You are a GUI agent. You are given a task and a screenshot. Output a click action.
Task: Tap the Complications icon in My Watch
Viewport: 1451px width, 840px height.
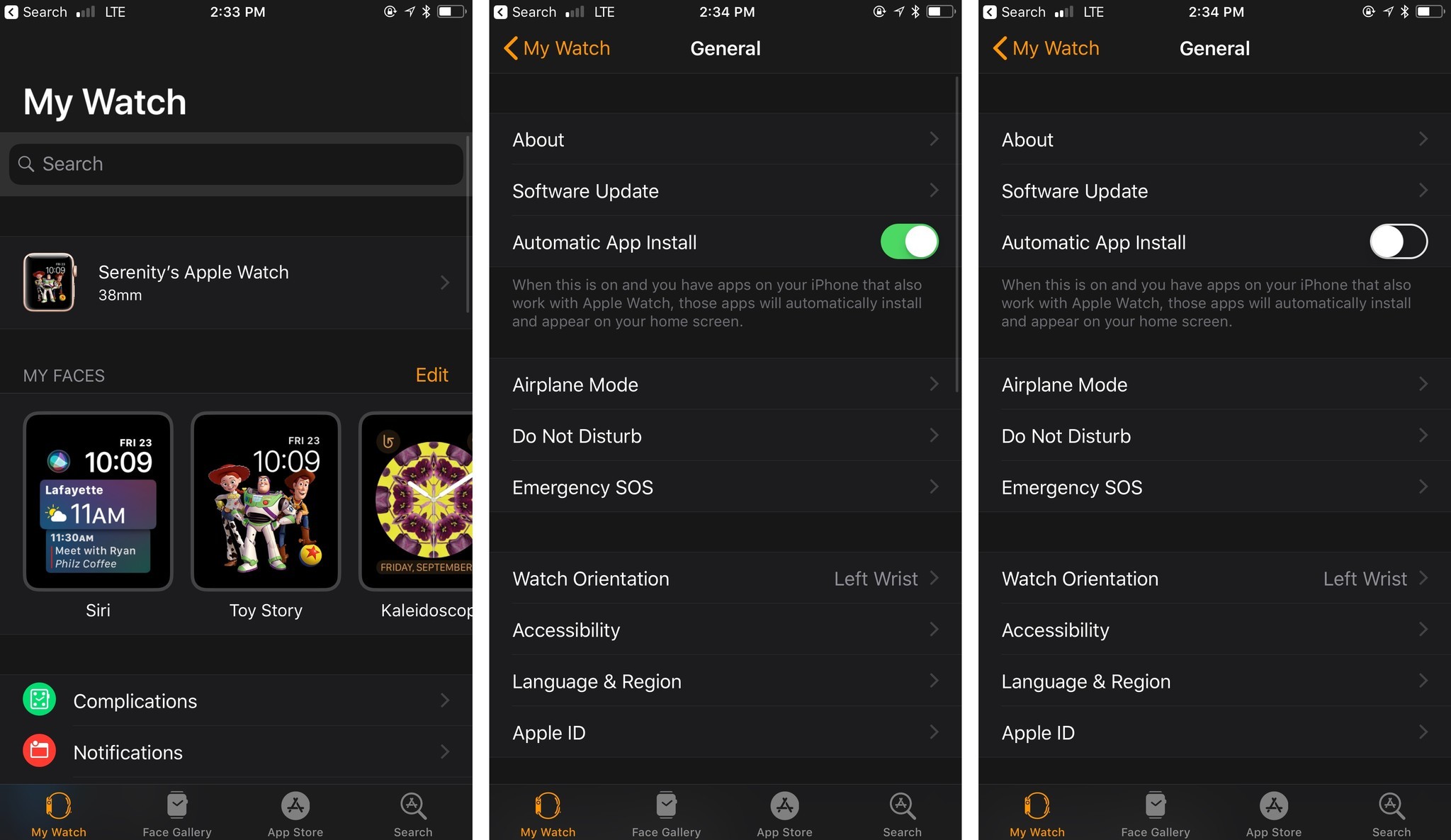pyautogui.click(x=38, y=700)
